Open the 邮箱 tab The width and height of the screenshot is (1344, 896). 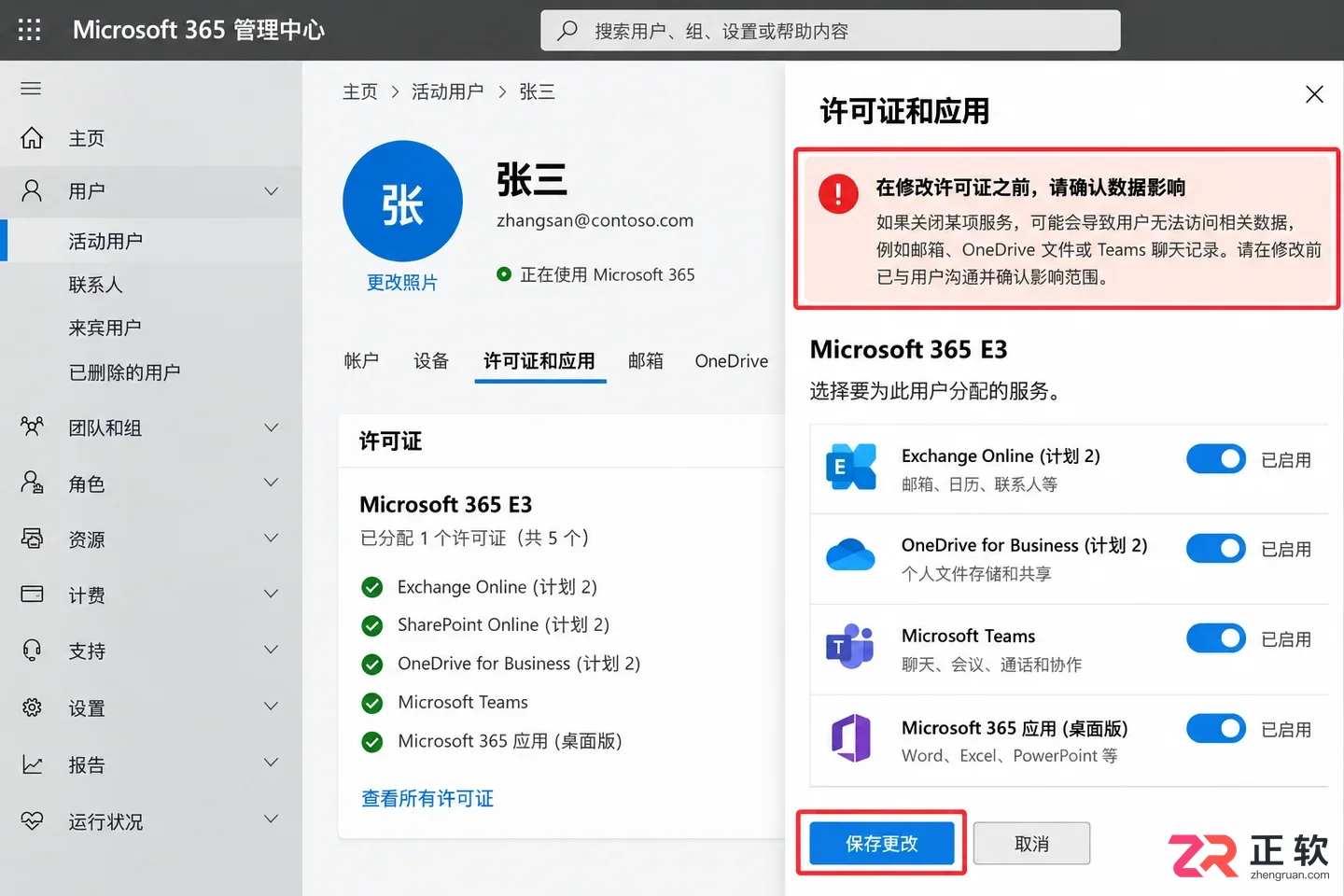coord(646,361)
